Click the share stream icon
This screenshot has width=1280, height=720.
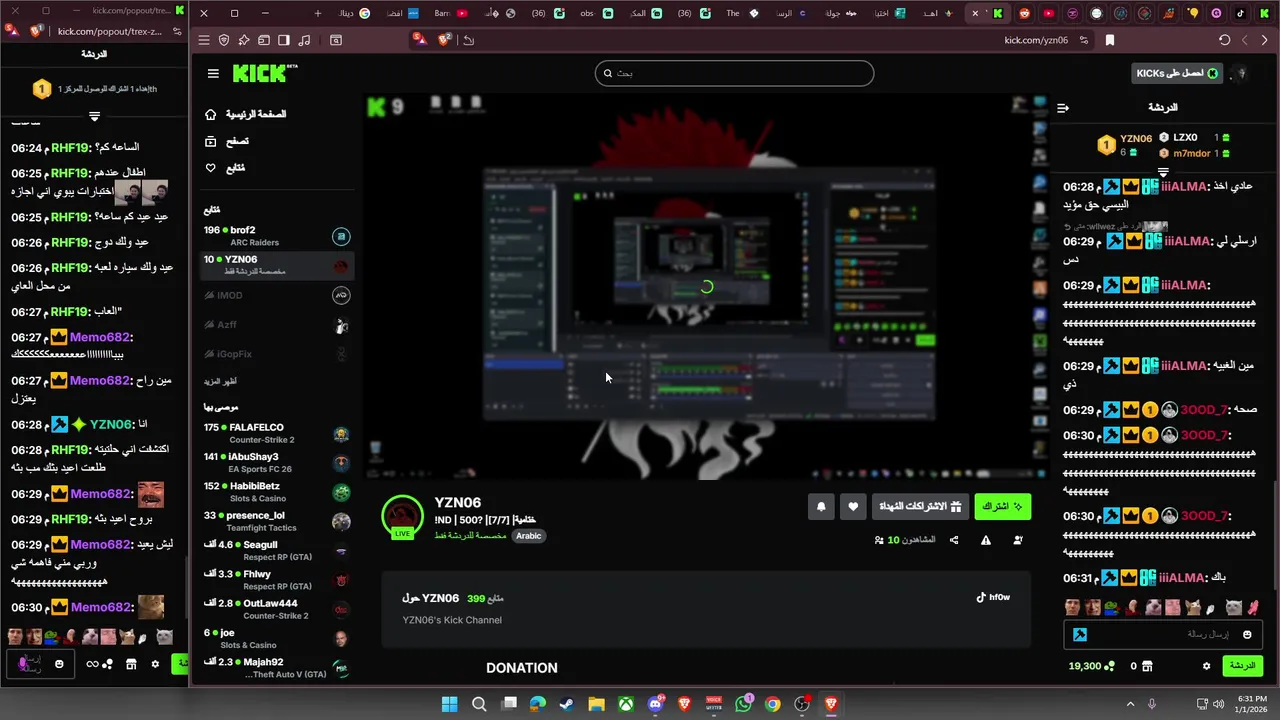(954, 540)
